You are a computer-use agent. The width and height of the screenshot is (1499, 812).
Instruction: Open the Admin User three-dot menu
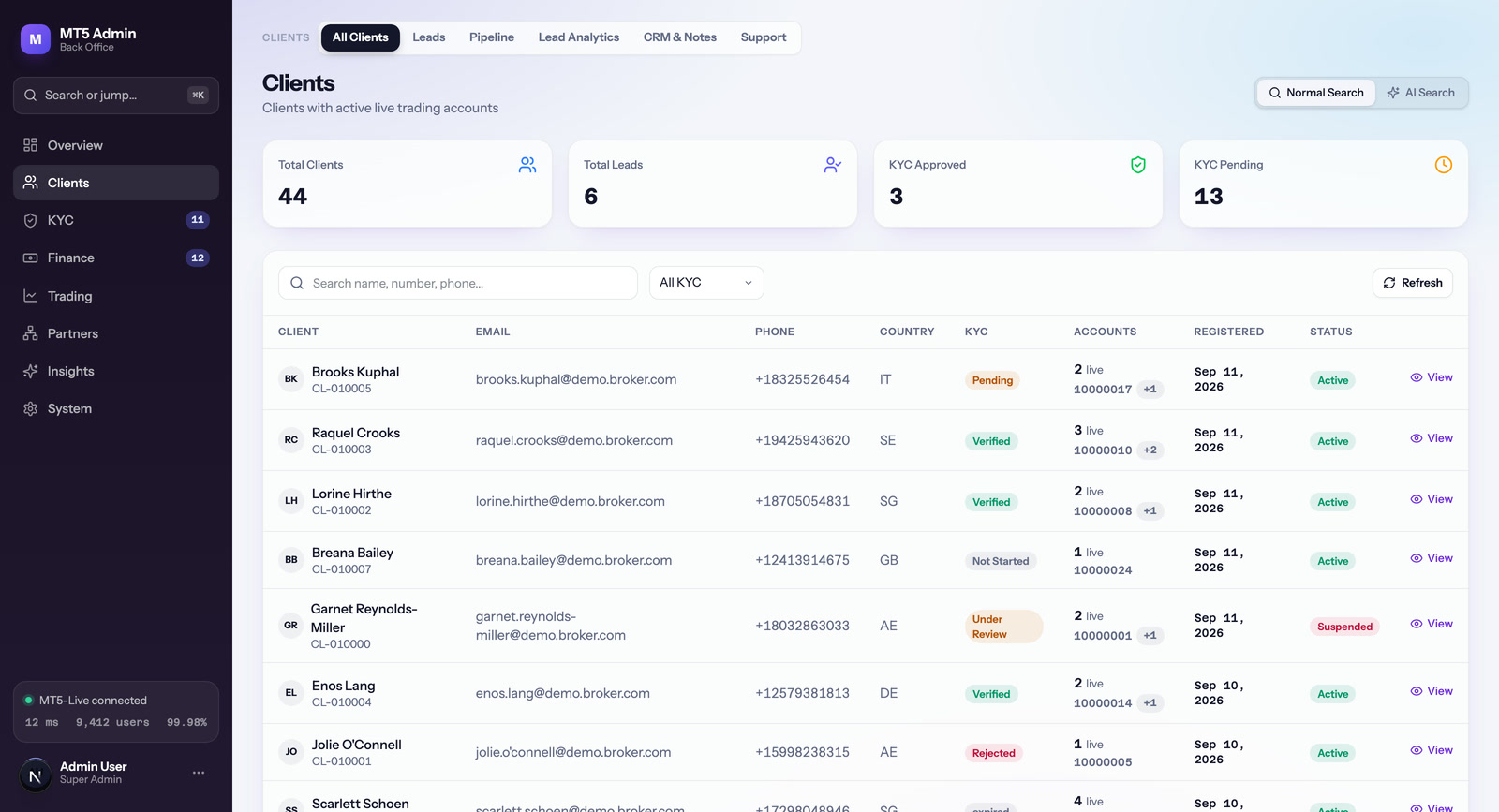tap(199, 773)
